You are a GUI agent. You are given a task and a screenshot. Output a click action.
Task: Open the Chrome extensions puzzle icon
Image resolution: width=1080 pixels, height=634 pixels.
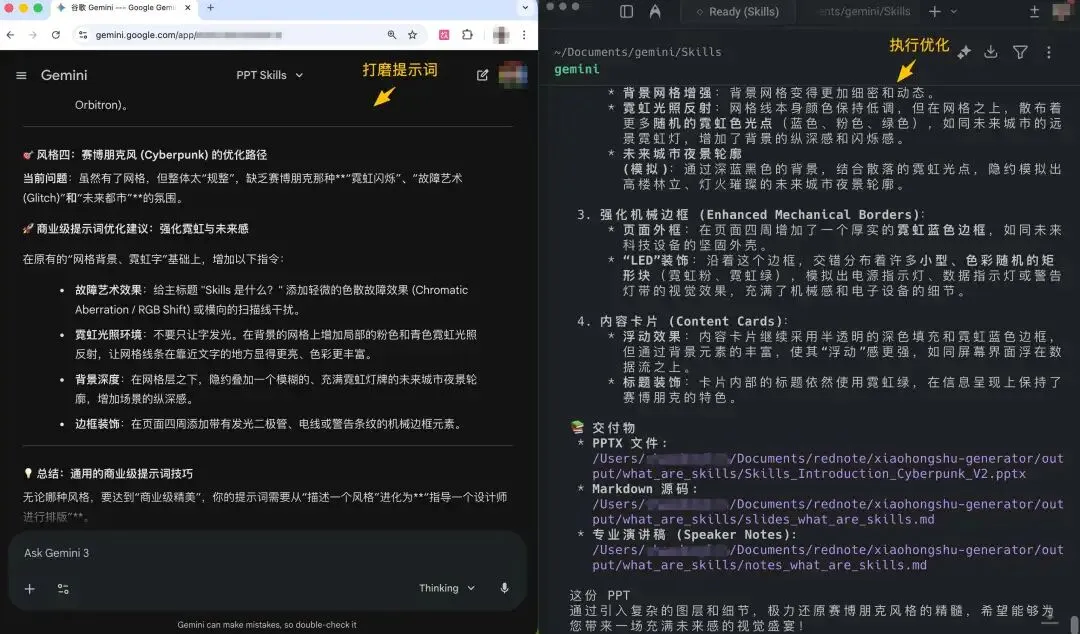[468, 34]
